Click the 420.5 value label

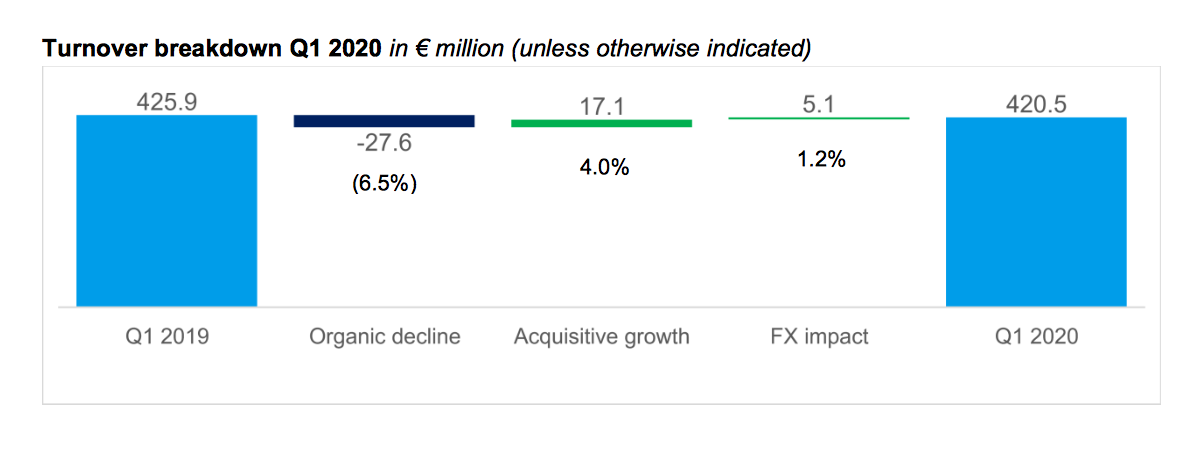coord(1036,103)
